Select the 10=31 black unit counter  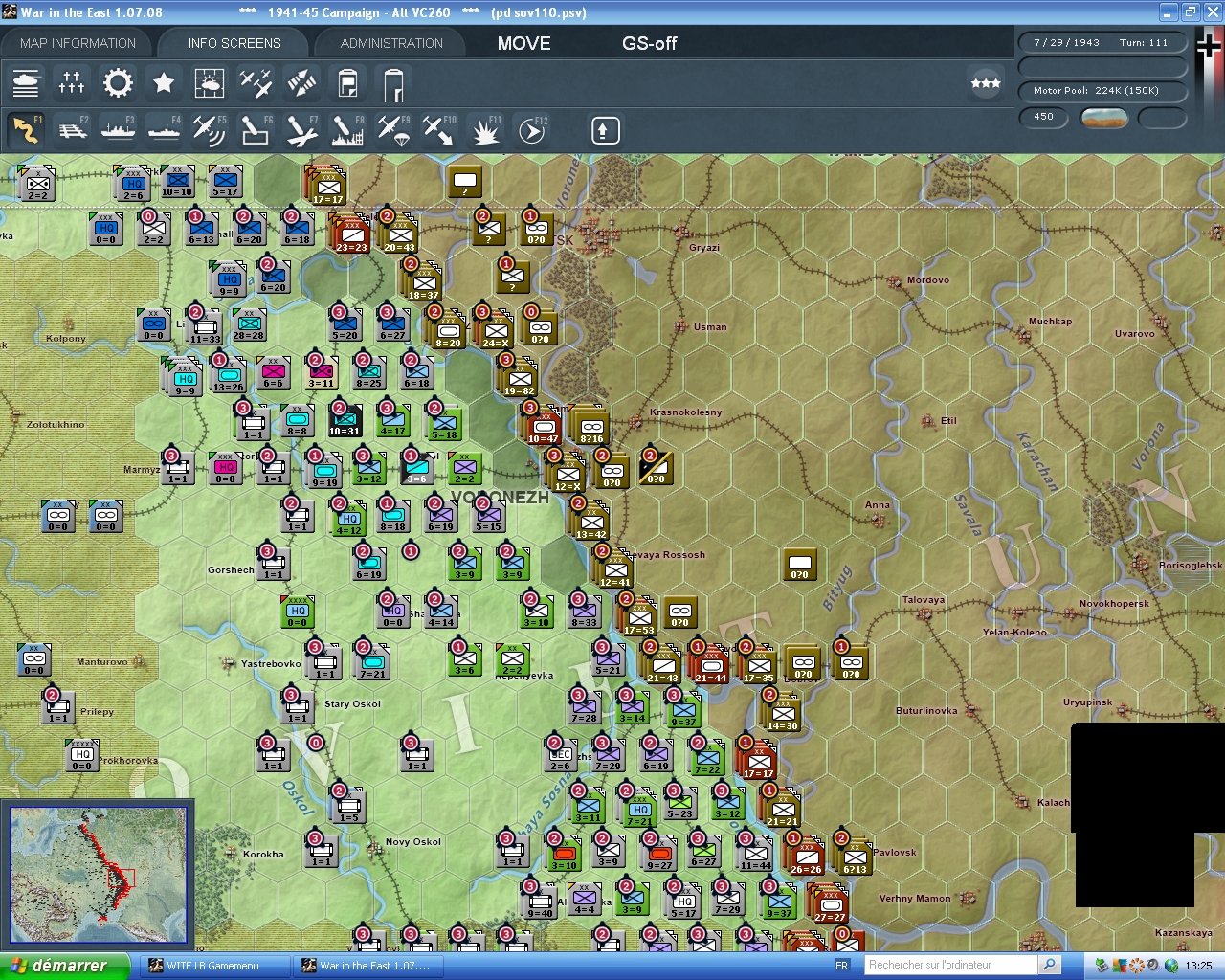click(345, 421)
